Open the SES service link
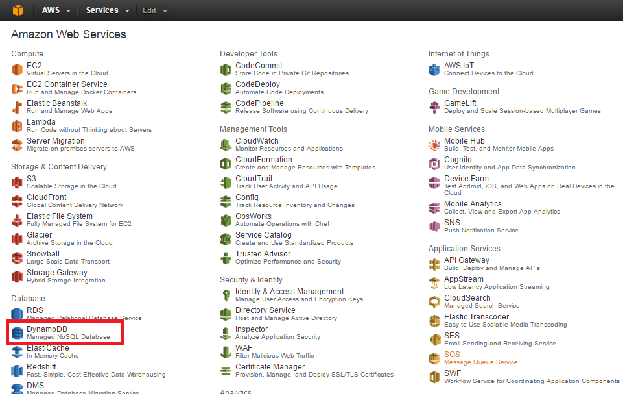The image size is (623, 394). tap(452, 335)
